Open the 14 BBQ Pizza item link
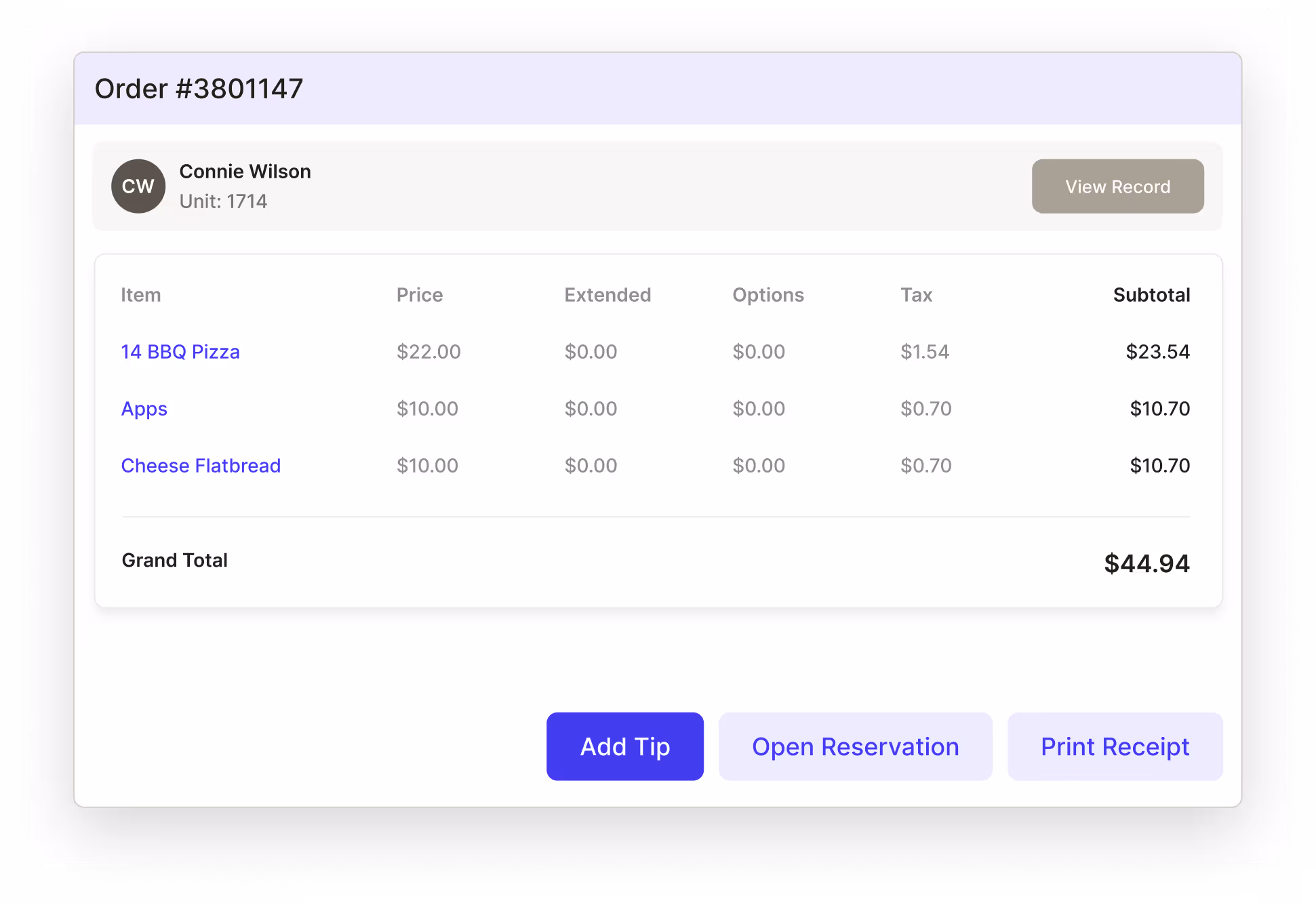Viewport: 1316px width, 903px height. click(180, 352)
